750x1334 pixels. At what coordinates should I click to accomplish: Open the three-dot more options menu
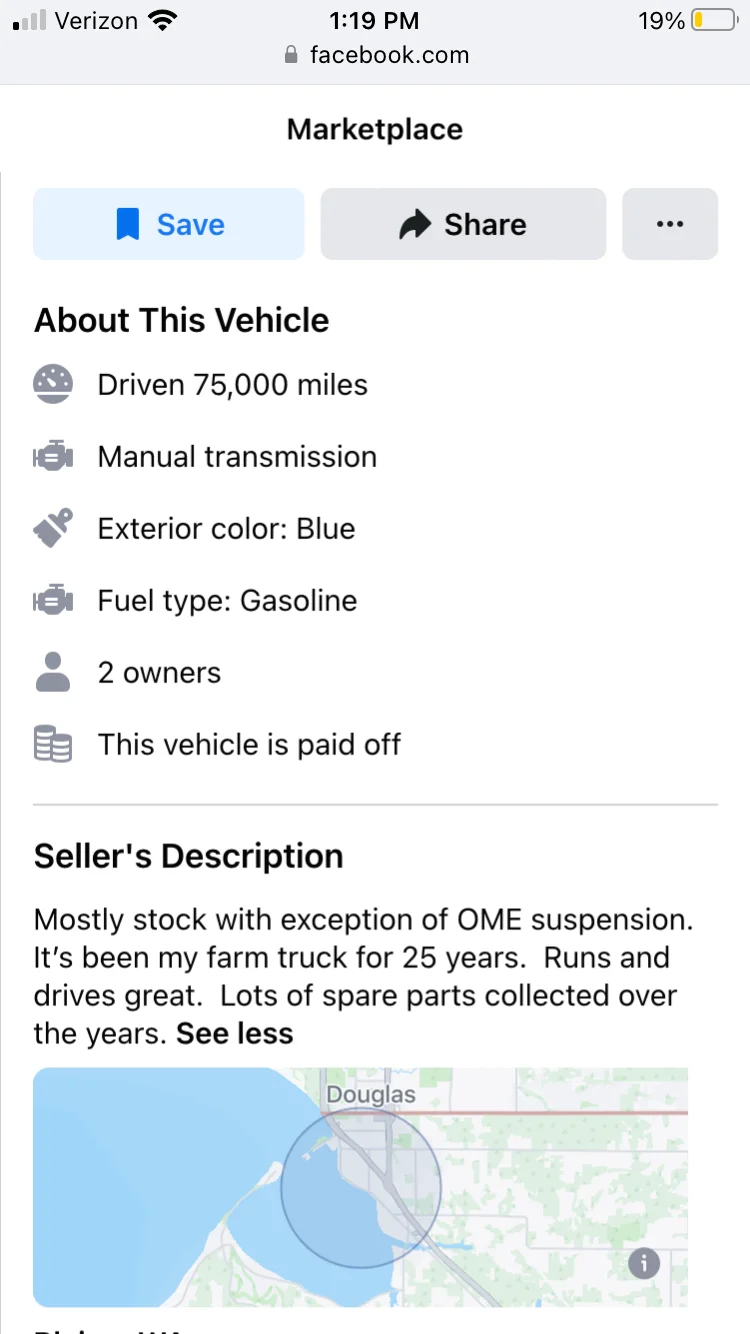pyautogui.click(x=670, y=224)
